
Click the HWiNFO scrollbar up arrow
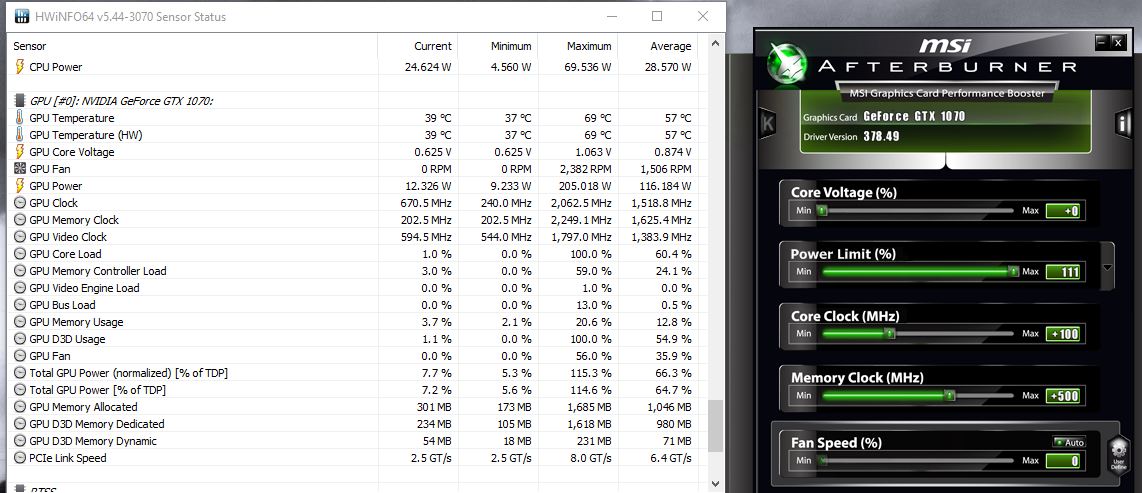tap(714, 44)
